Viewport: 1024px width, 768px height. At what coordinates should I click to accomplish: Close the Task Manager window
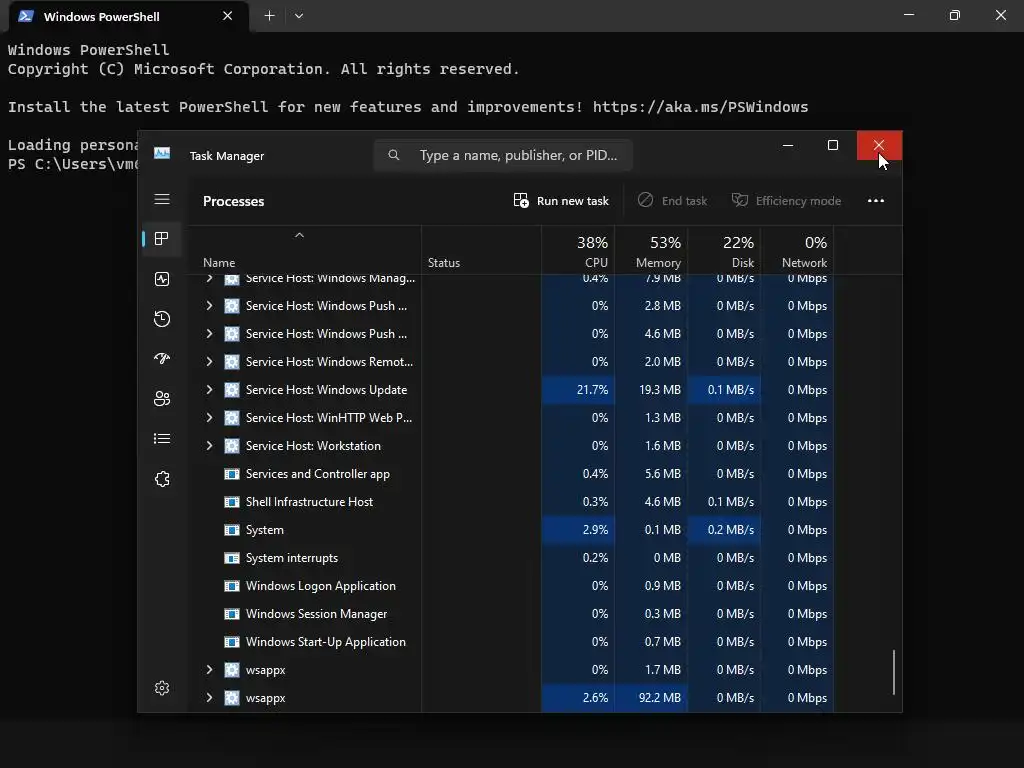click(879, 145)
